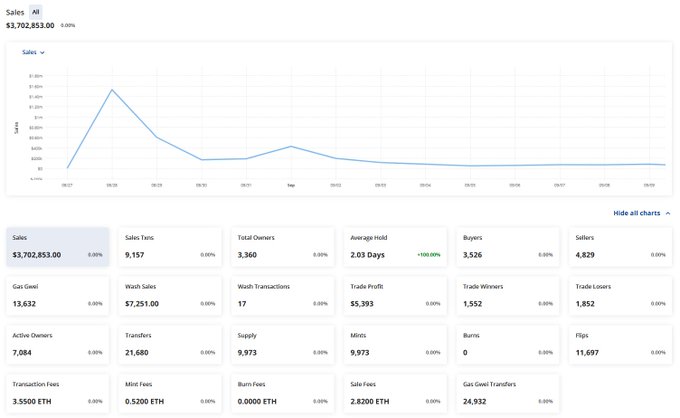
Task: Open the Active Owners metric card
Action: (x=57, y=345)
